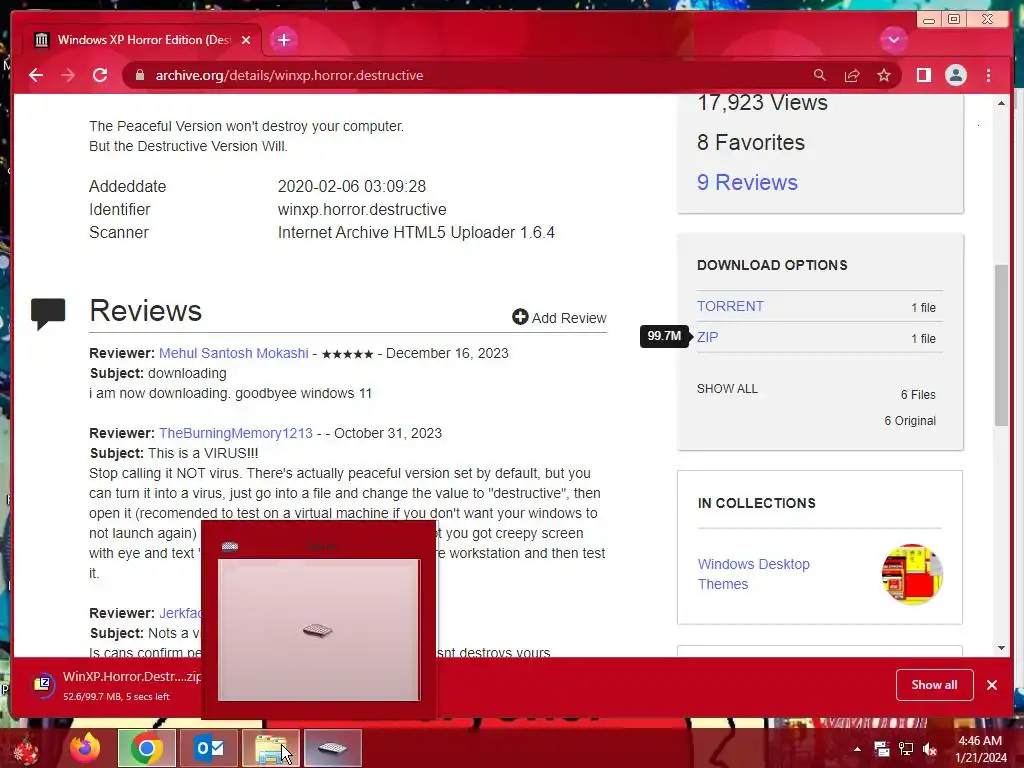Expand SHOW ALL download files

click(727, 389)
